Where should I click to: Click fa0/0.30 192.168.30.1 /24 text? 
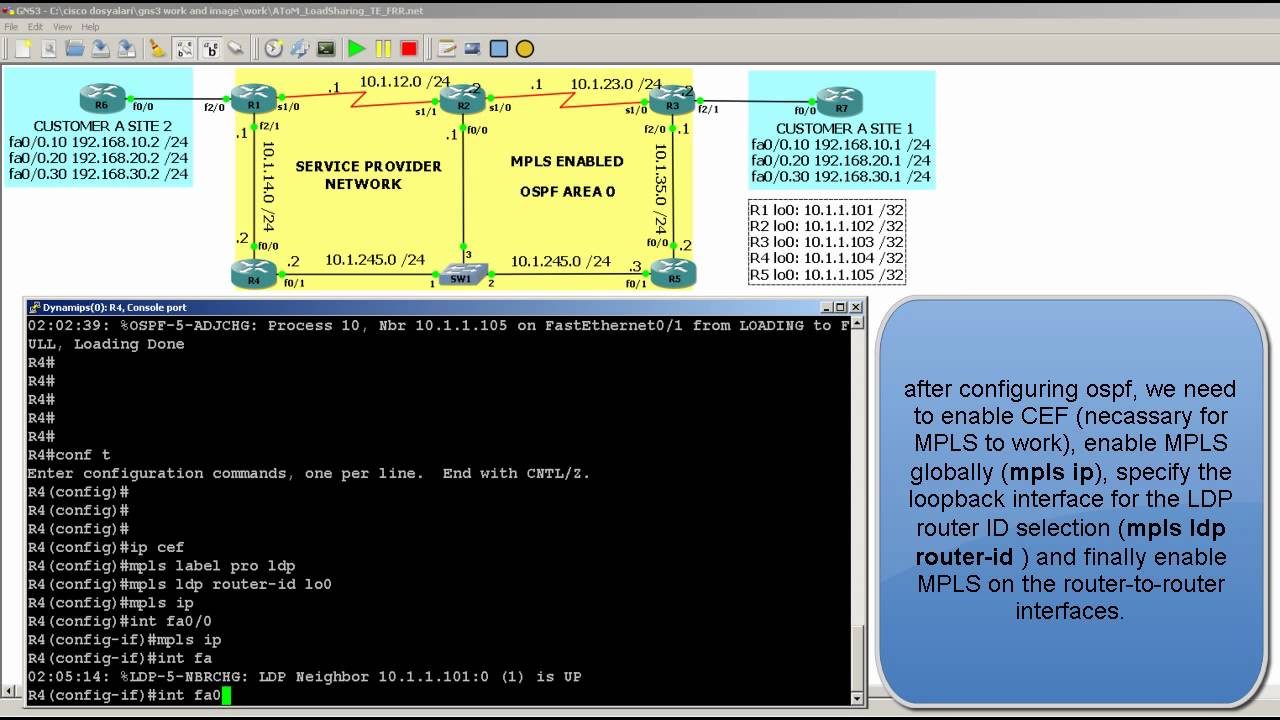click(x=841, y=176)
